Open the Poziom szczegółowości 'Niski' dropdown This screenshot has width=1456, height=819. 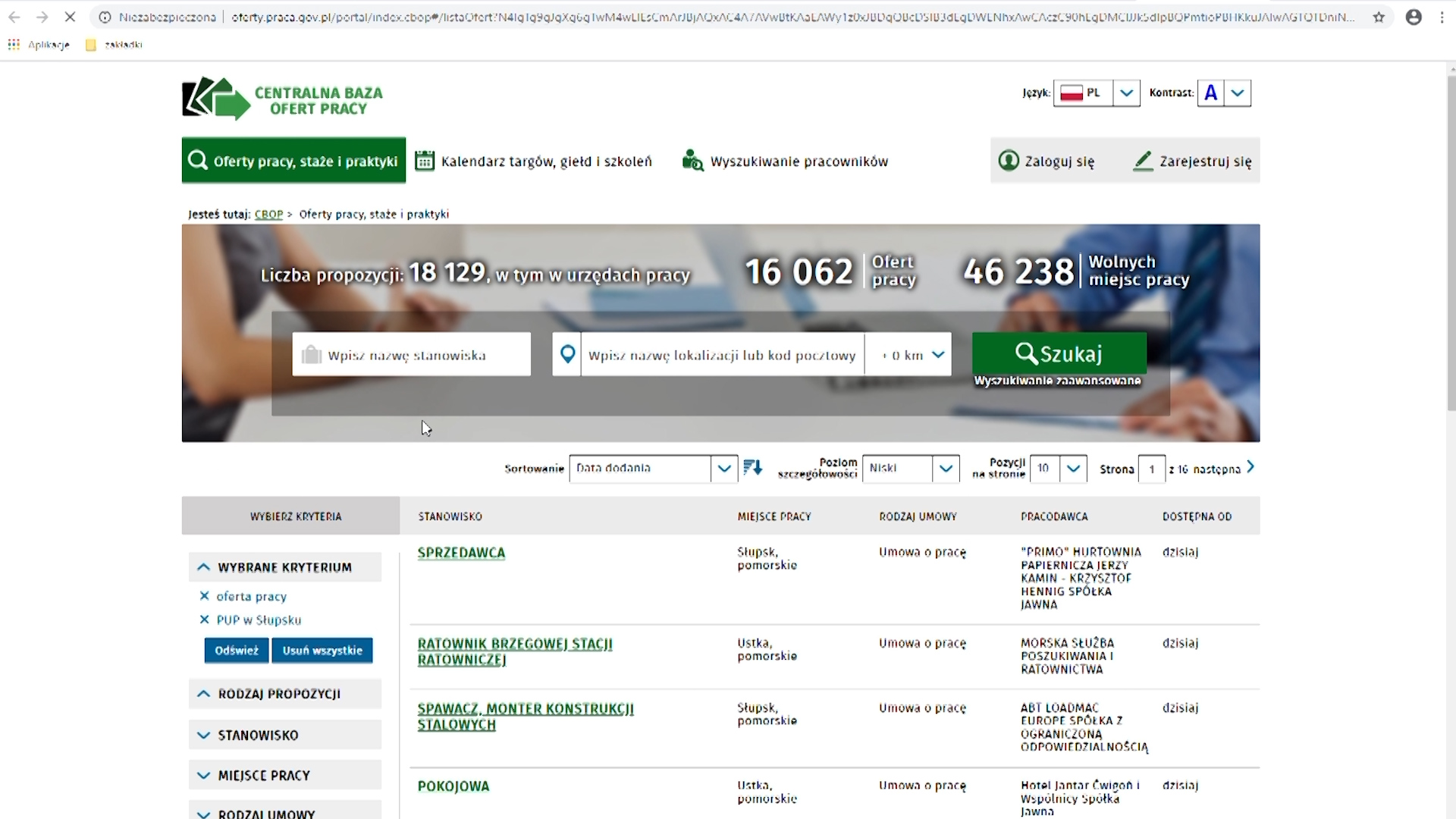tap(911, 469)
